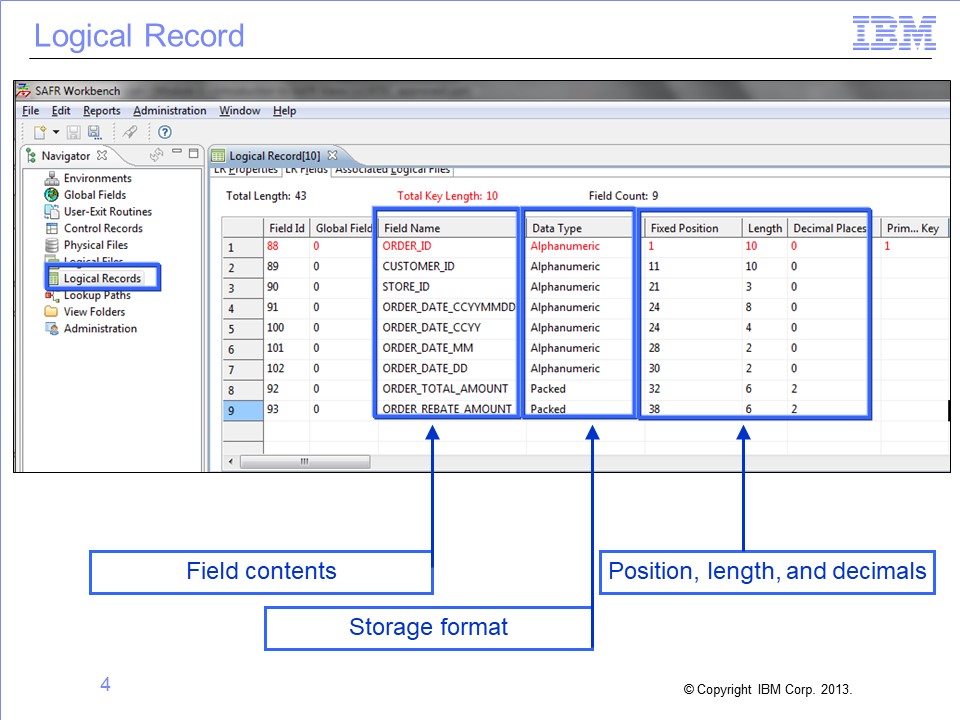Select Environments in Navigator
960x720 pixels.
click(97, 178)
